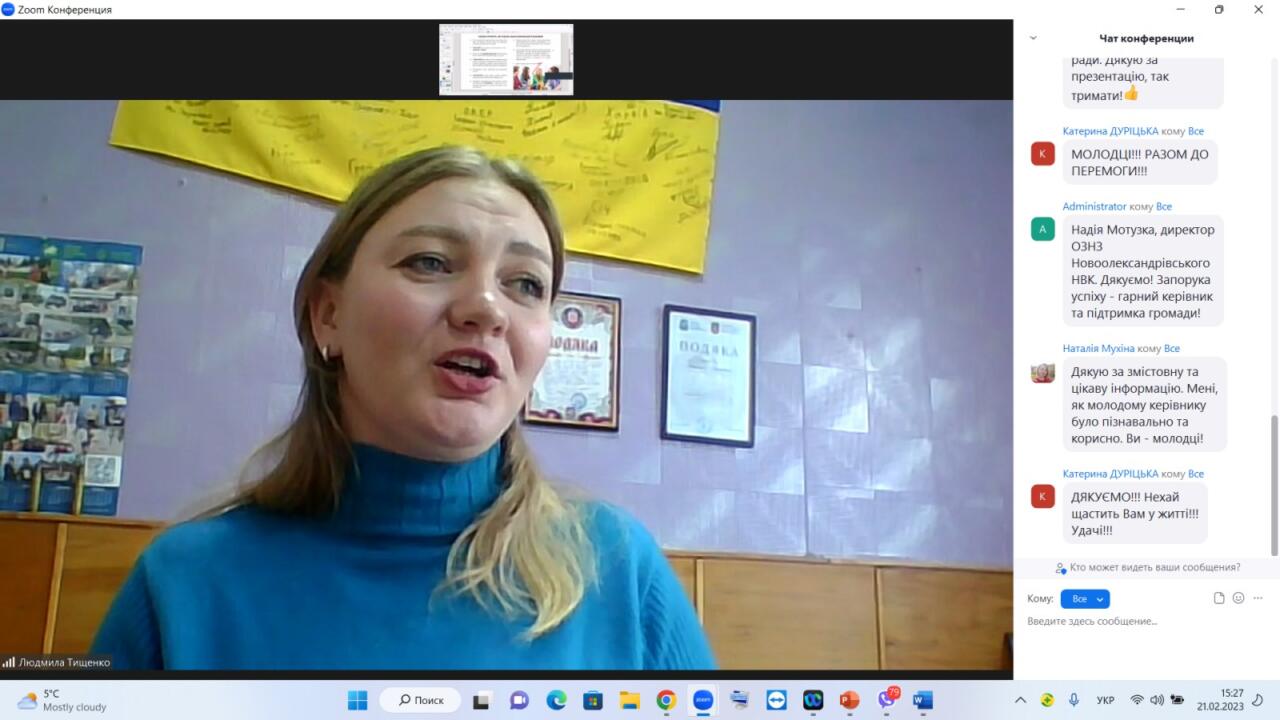Click the 'ДЯКУЄМО!!! Нехай щастить' message bubble

pos(1135,514)
